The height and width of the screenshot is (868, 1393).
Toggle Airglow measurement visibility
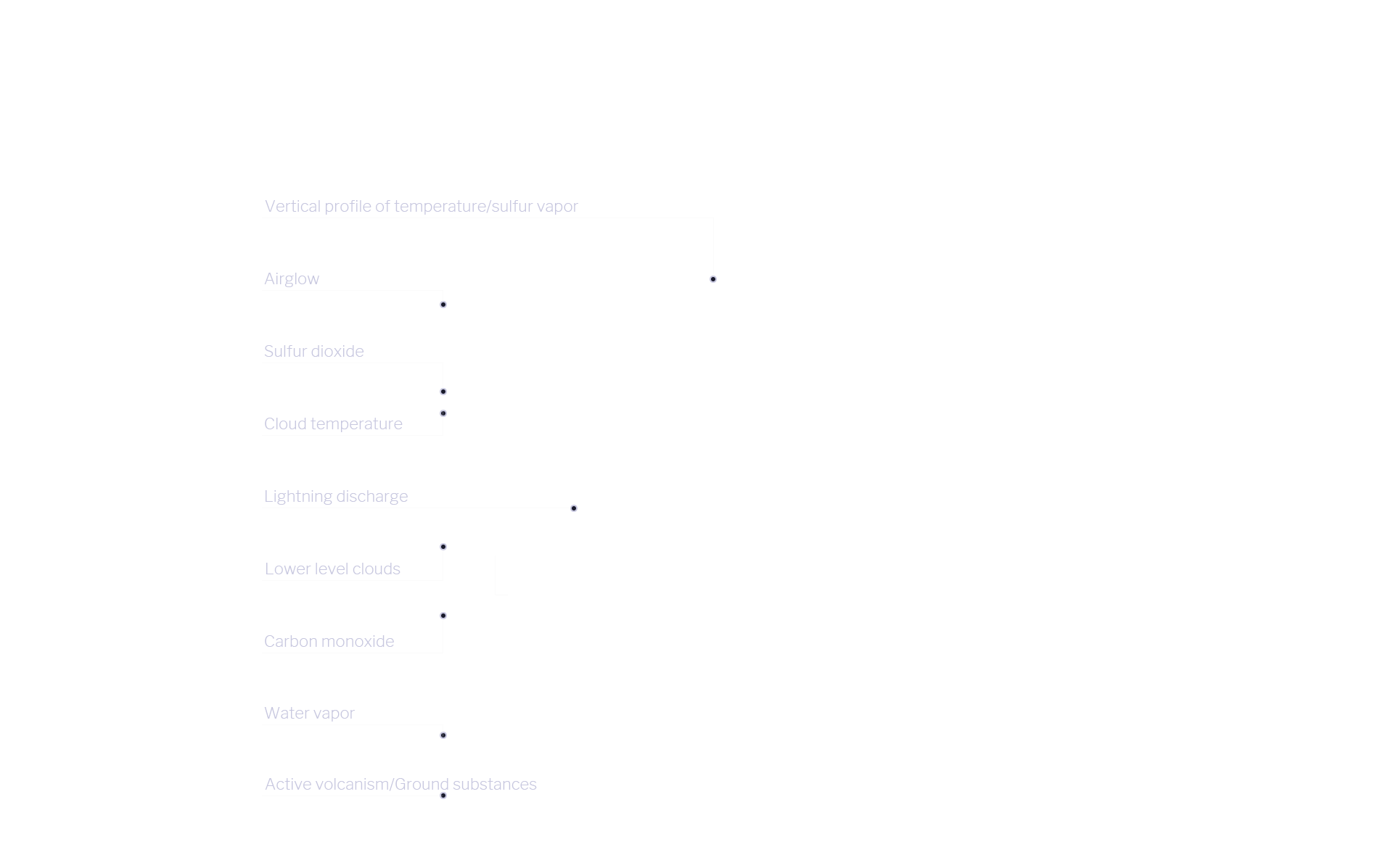click(713, 279)
